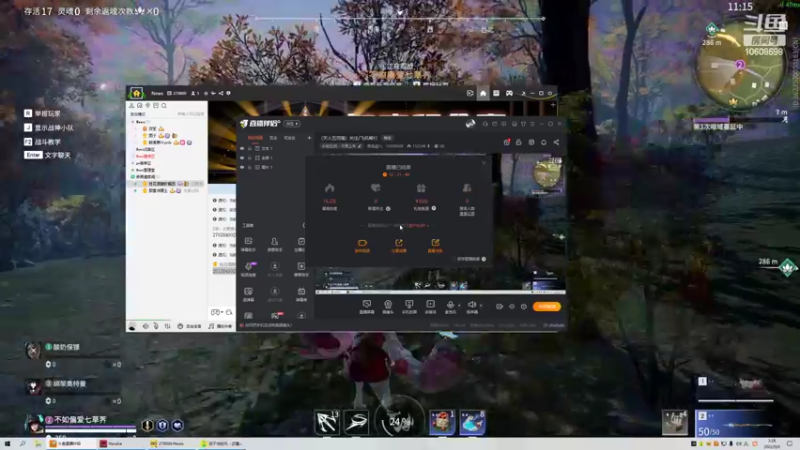The height and width of the screenshot is (450, 800).
Task: Click the chat bubble icon in companion bottom bar
Action: click(366, 305)
